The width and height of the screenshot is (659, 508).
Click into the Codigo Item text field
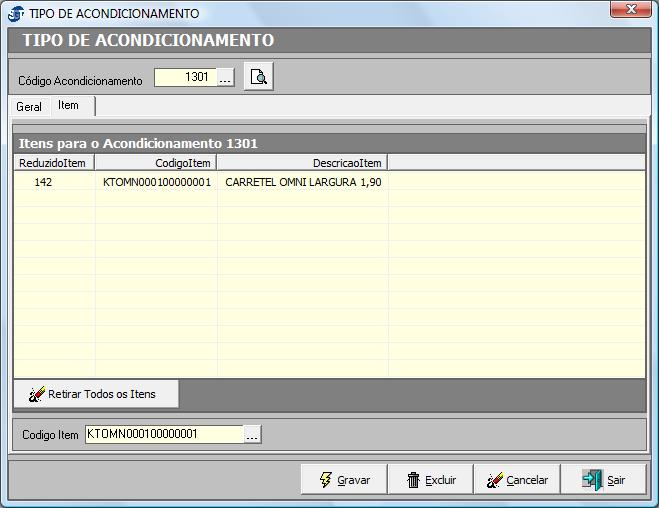coord(164,434)
